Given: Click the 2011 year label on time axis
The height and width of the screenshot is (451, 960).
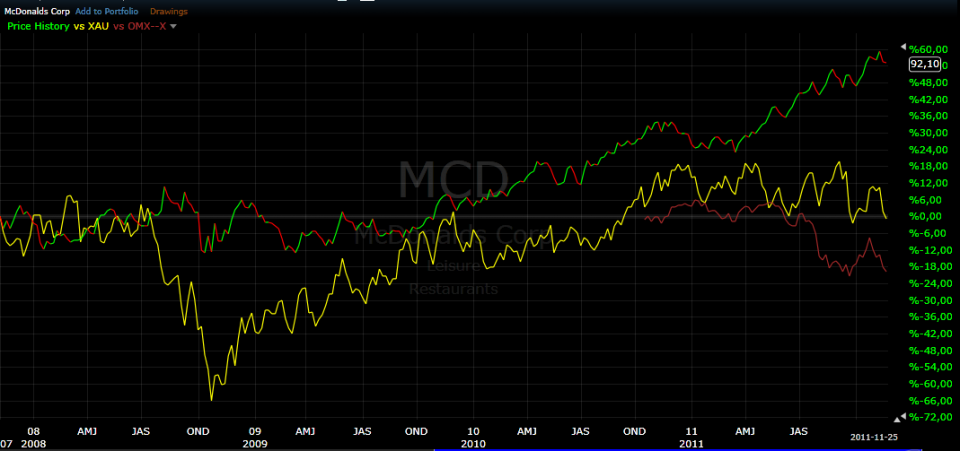Looking at the screenshot, I should coord(692,443).
